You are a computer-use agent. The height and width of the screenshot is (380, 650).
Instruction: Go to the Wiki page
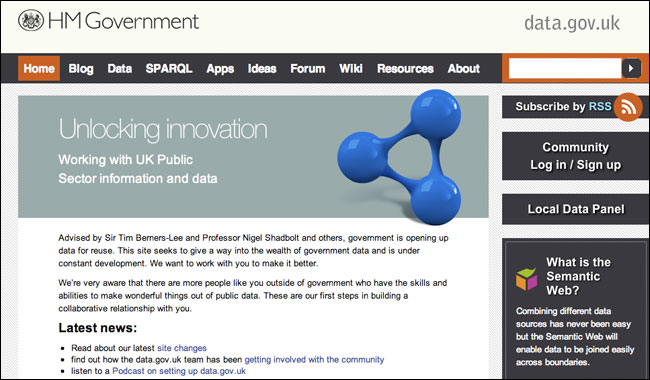(351, 68)
